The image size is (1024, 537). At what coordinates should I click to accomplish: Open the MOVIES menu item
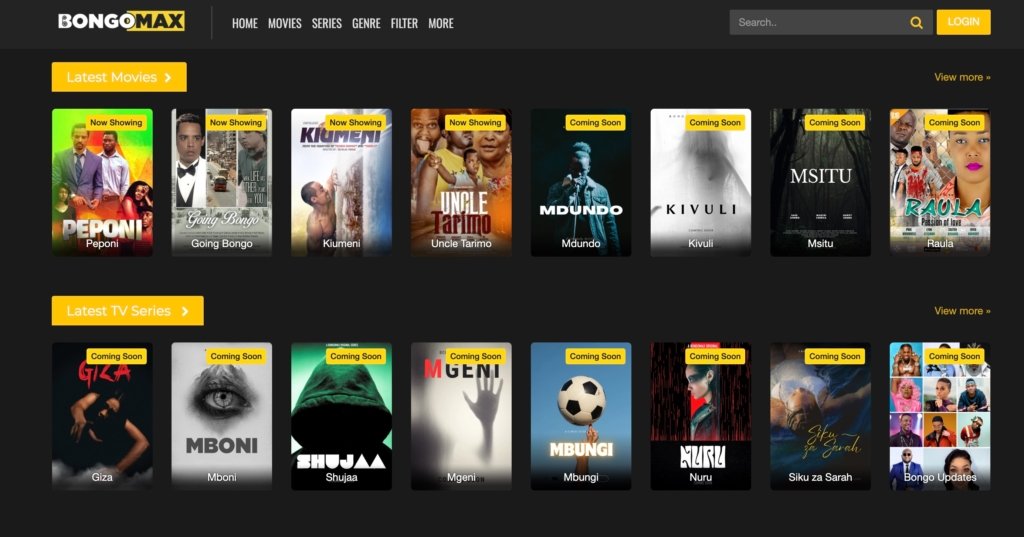tap(285, 24)
